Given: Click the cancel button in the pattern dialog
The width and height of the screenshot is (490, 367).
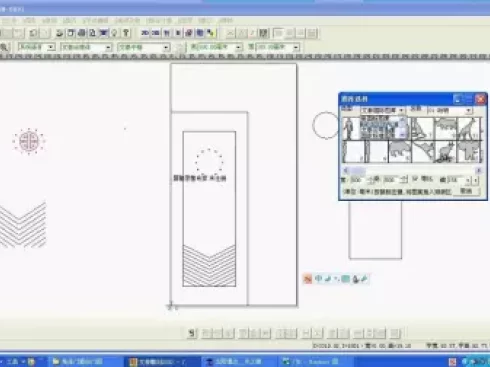Looking at the screenshot, I should pyautogui.click(x=466, y=191).
